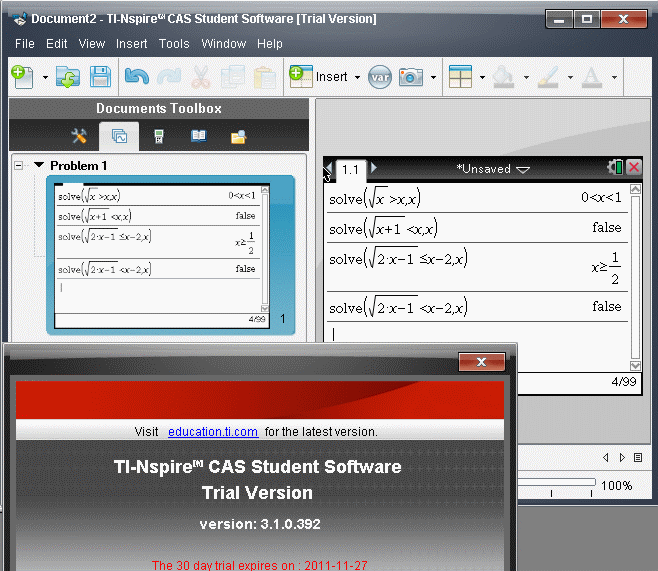Click the line color brush icon

tap(548, 77)
